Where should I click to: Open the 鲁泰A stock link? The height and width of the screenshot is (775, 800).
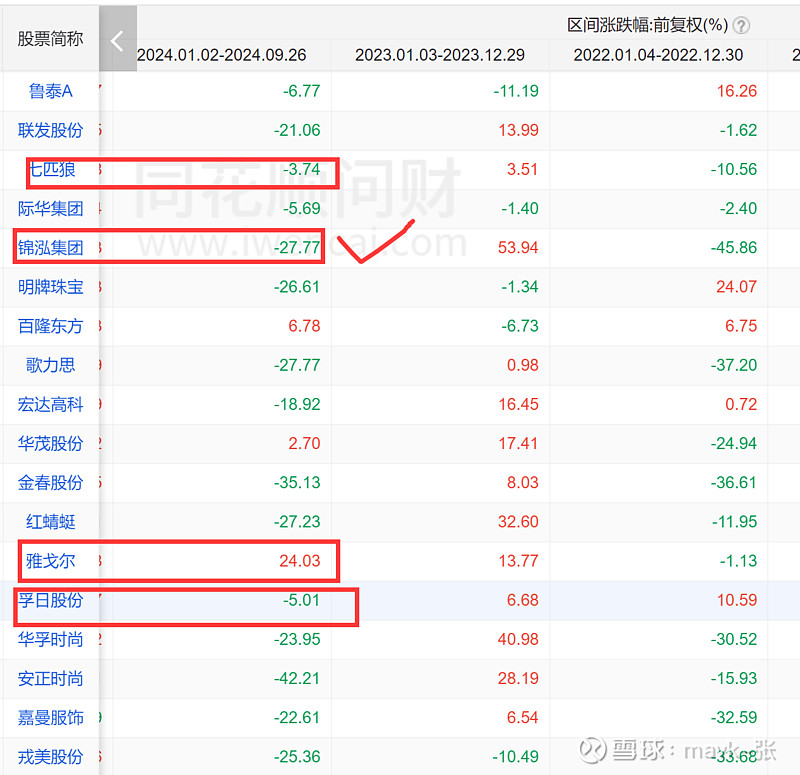(51, 91)
